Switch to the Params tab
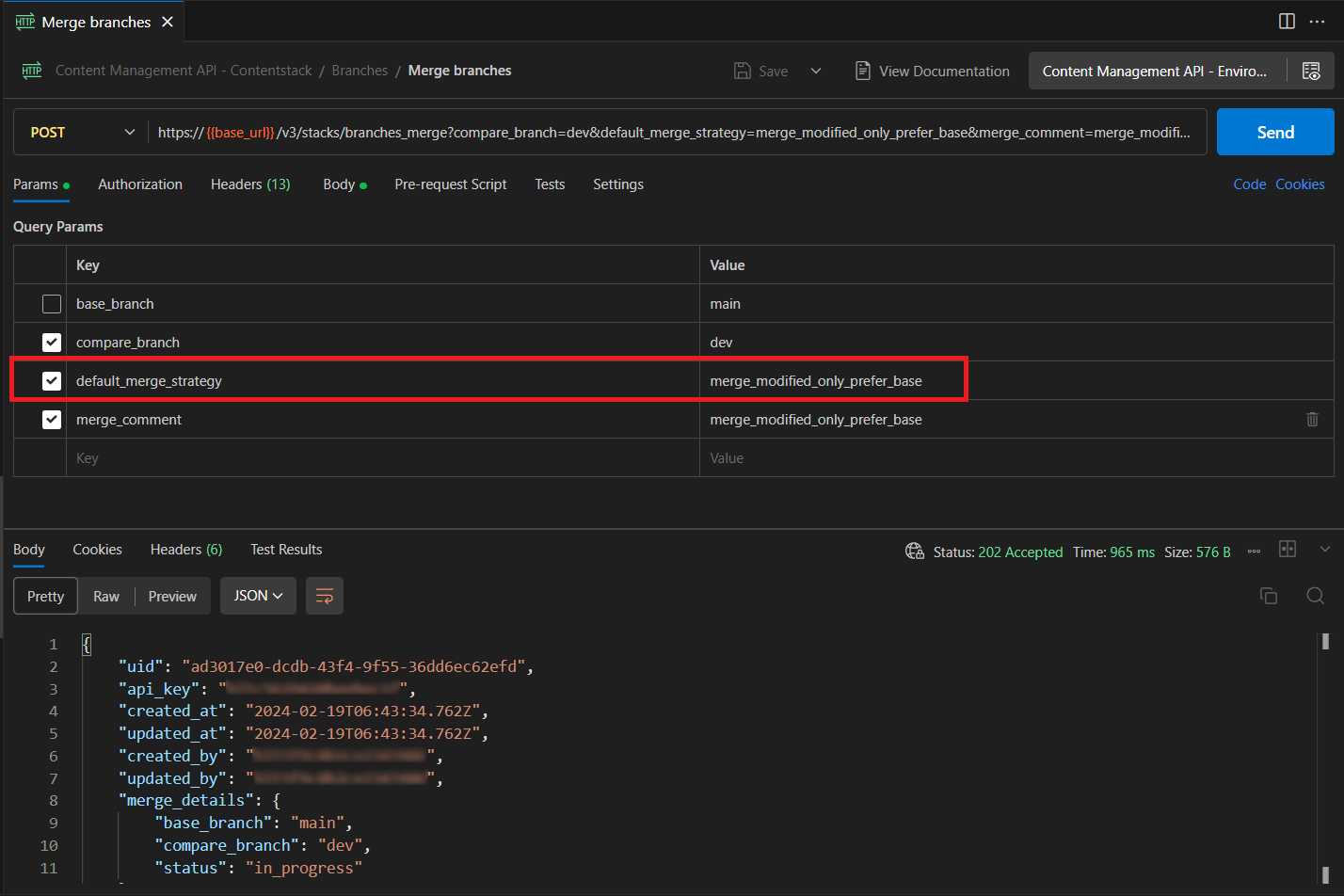1344x896 pixels. [x=41, y=184]
